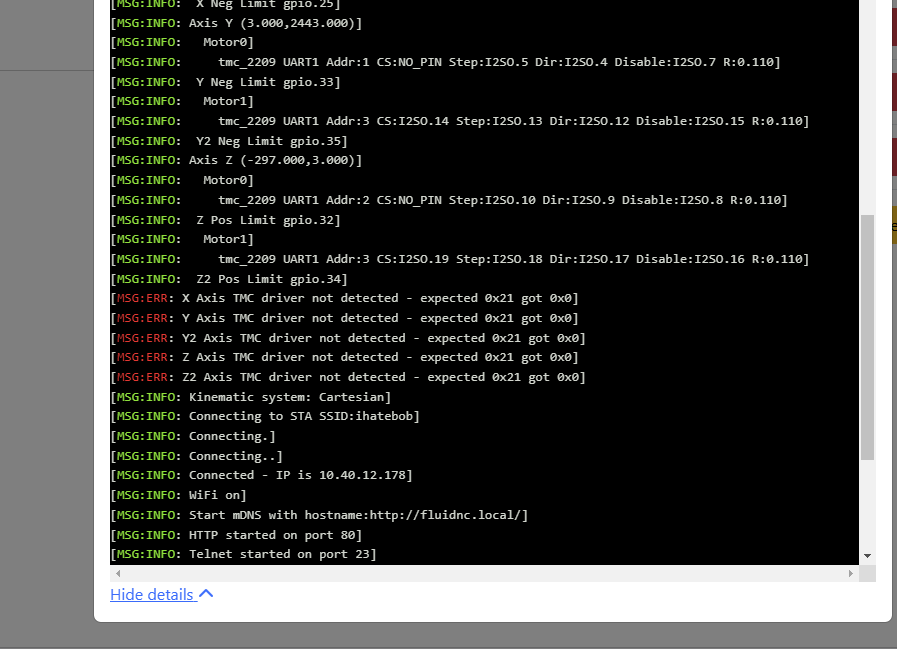The image size is (897, 649).
Task: Click the horizontal scrollbar track of log
Action: [484, 573]
